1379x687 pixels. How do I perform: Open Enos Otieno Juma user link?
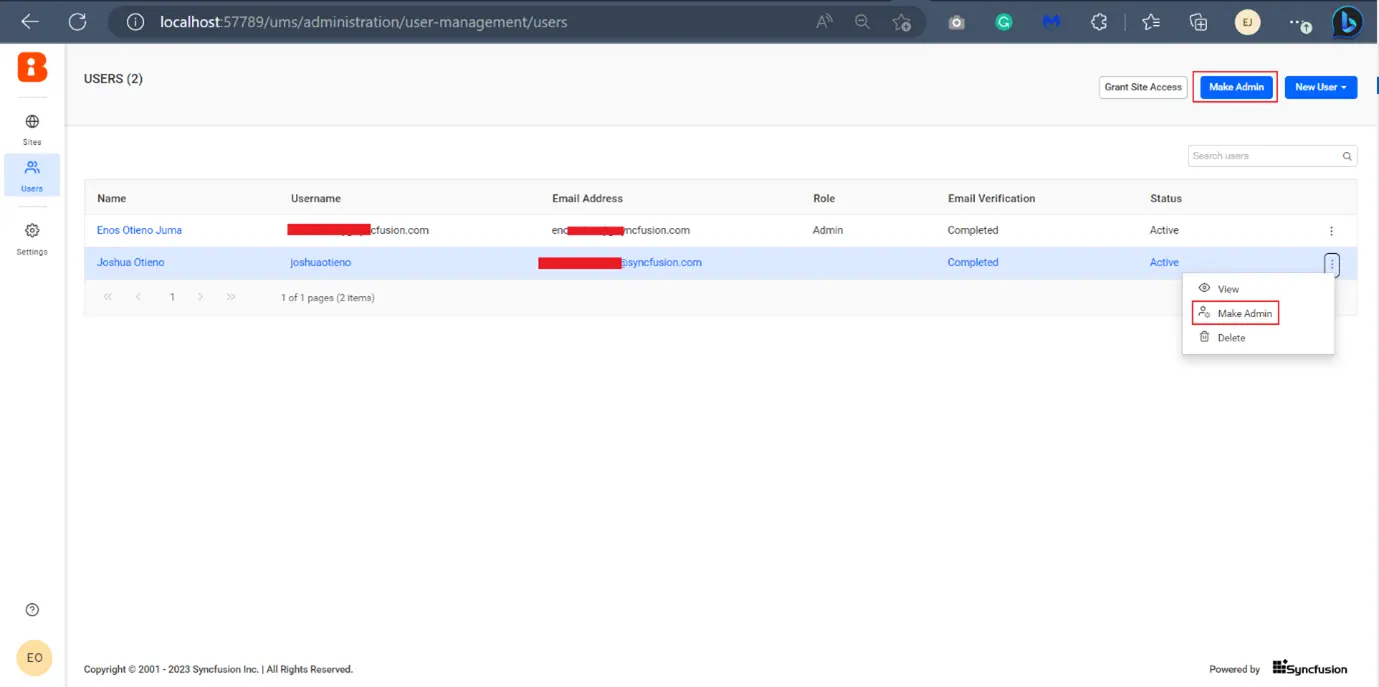point(139,230)
